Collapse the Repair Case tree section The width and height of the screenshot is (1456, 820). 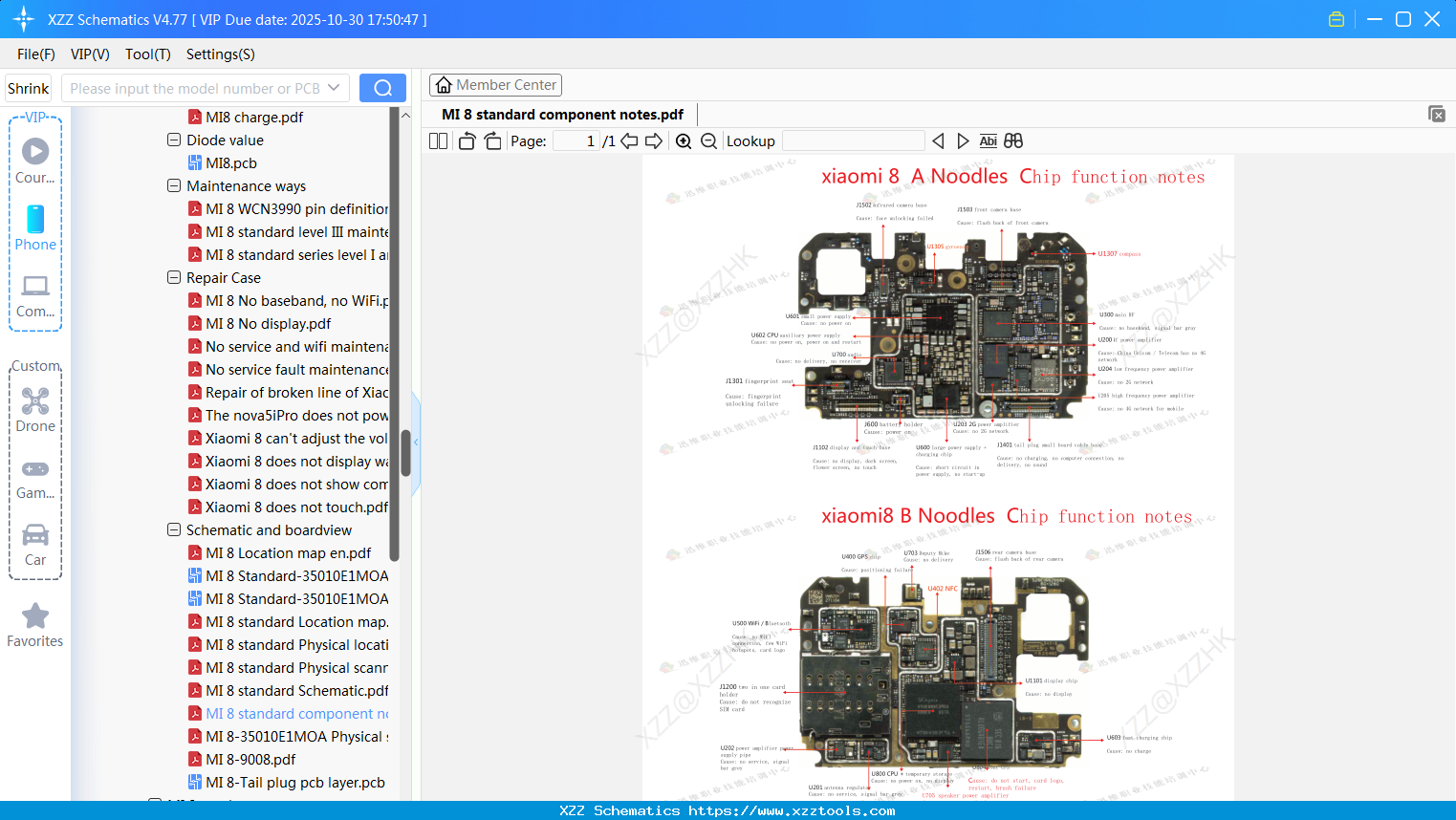tap(173, 277)
